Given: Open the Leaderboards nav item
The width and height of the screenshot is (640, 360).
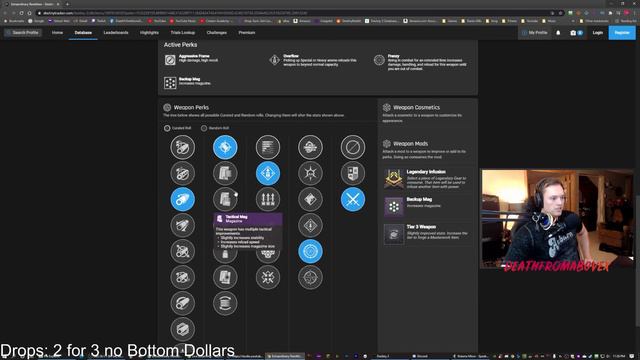Looking at the screenshot, I should (x=116, y=33).
